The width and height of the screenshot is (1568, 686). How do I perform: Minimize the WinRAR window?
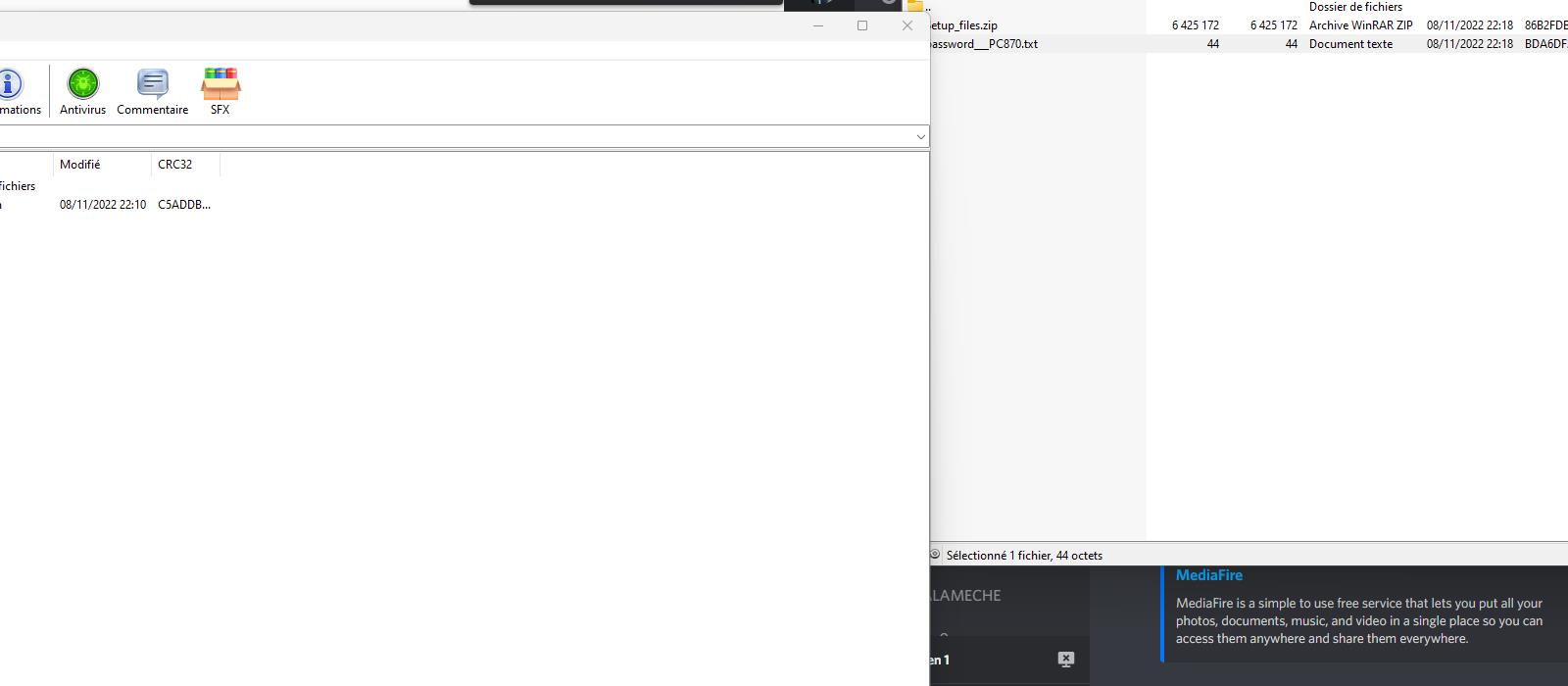point(818,25)
